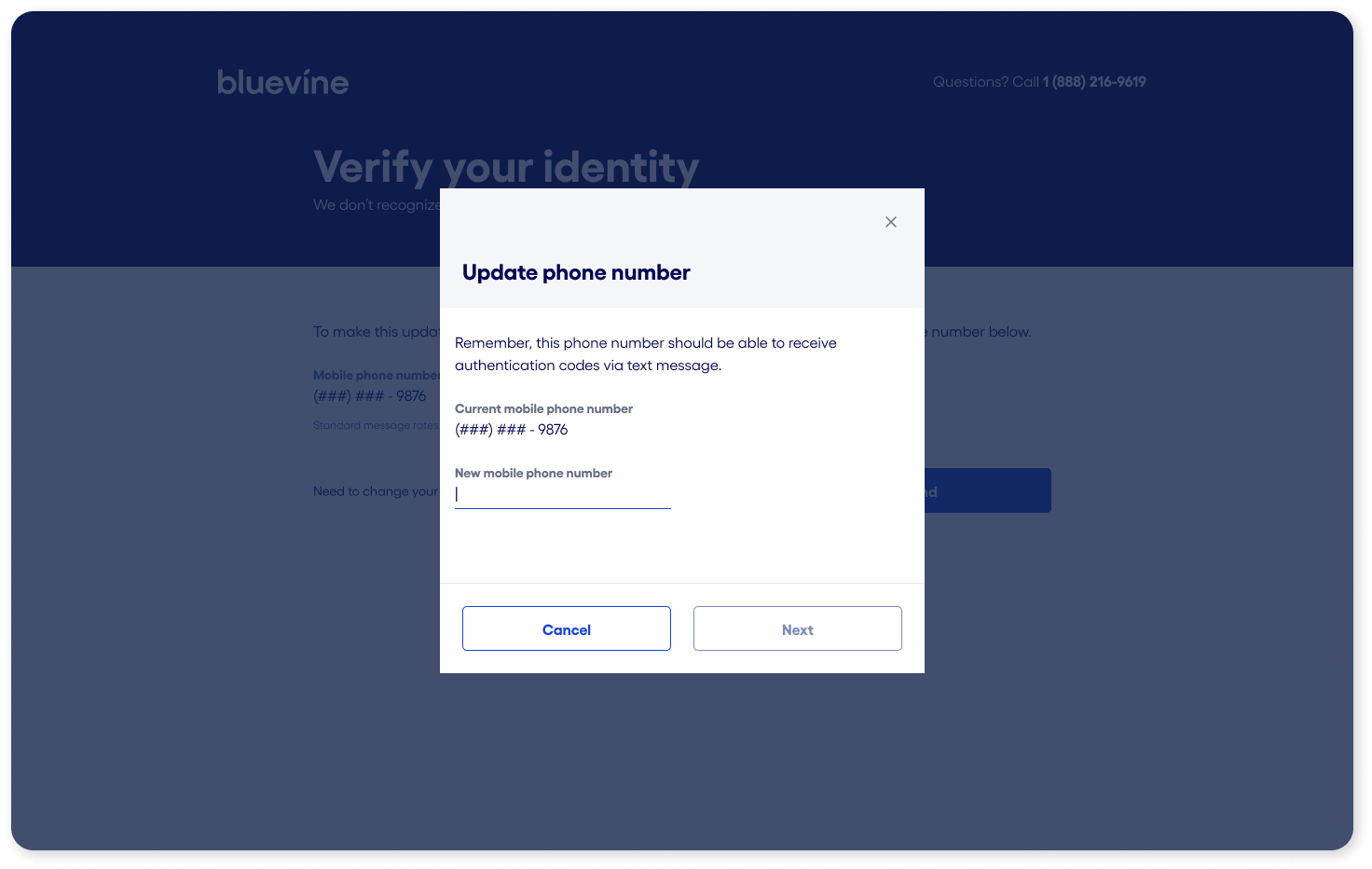Click the Need to change your link text

(x=376, y=490)
